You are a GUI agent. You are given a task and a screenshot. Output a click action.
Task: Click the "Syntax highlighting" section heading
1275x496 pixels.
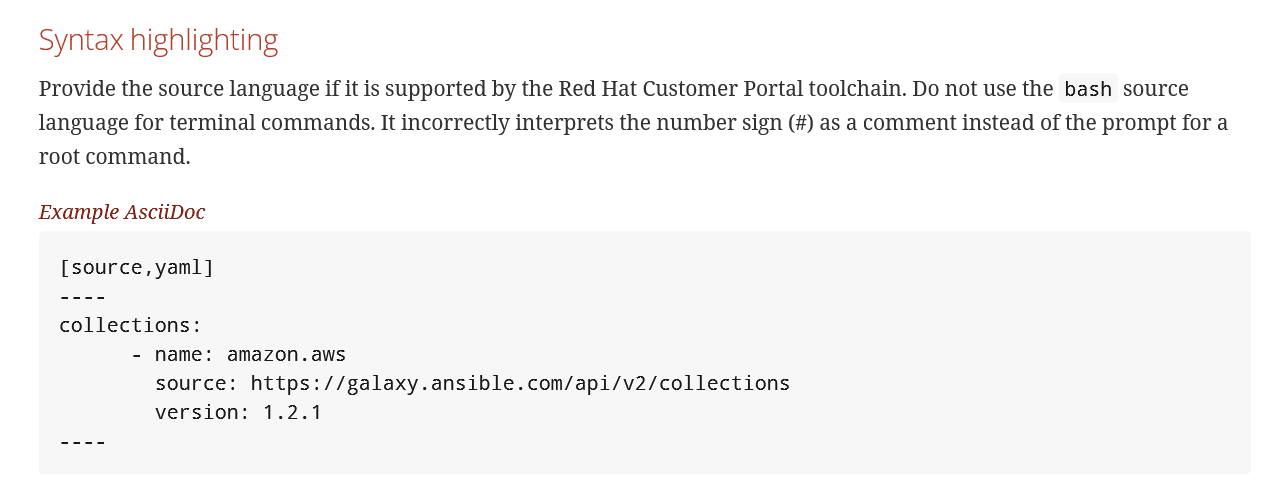[x=158, y=41]
